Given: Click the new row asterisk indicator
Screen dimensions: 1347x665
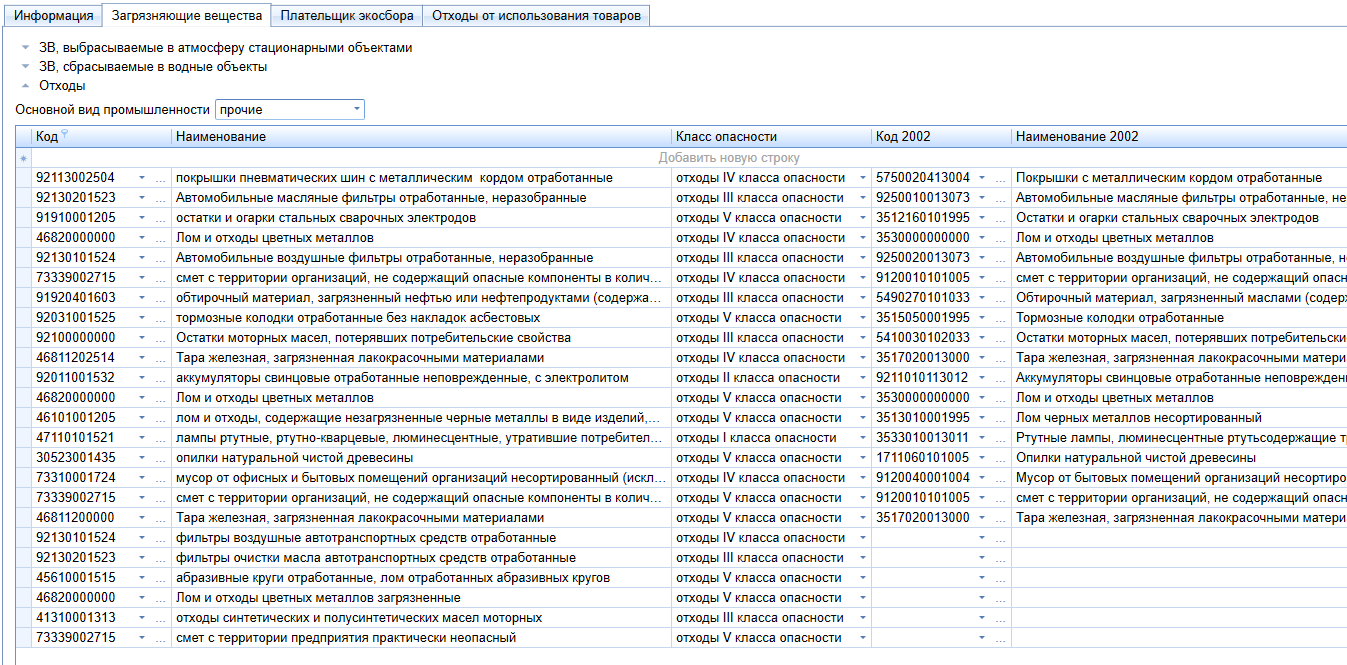Looking at the screenshot, I should [24, 158].
